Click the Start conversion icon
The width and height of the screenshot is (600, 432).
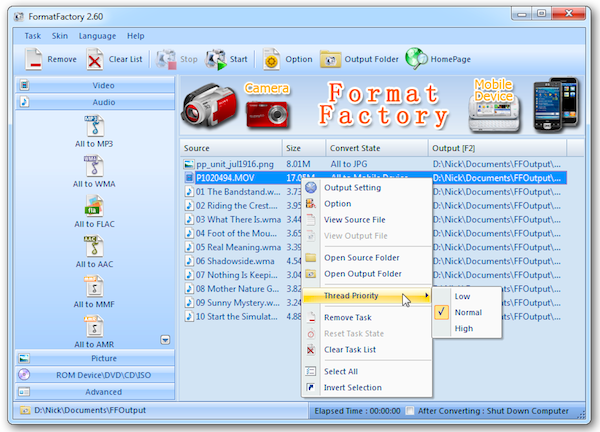point(215,59)
